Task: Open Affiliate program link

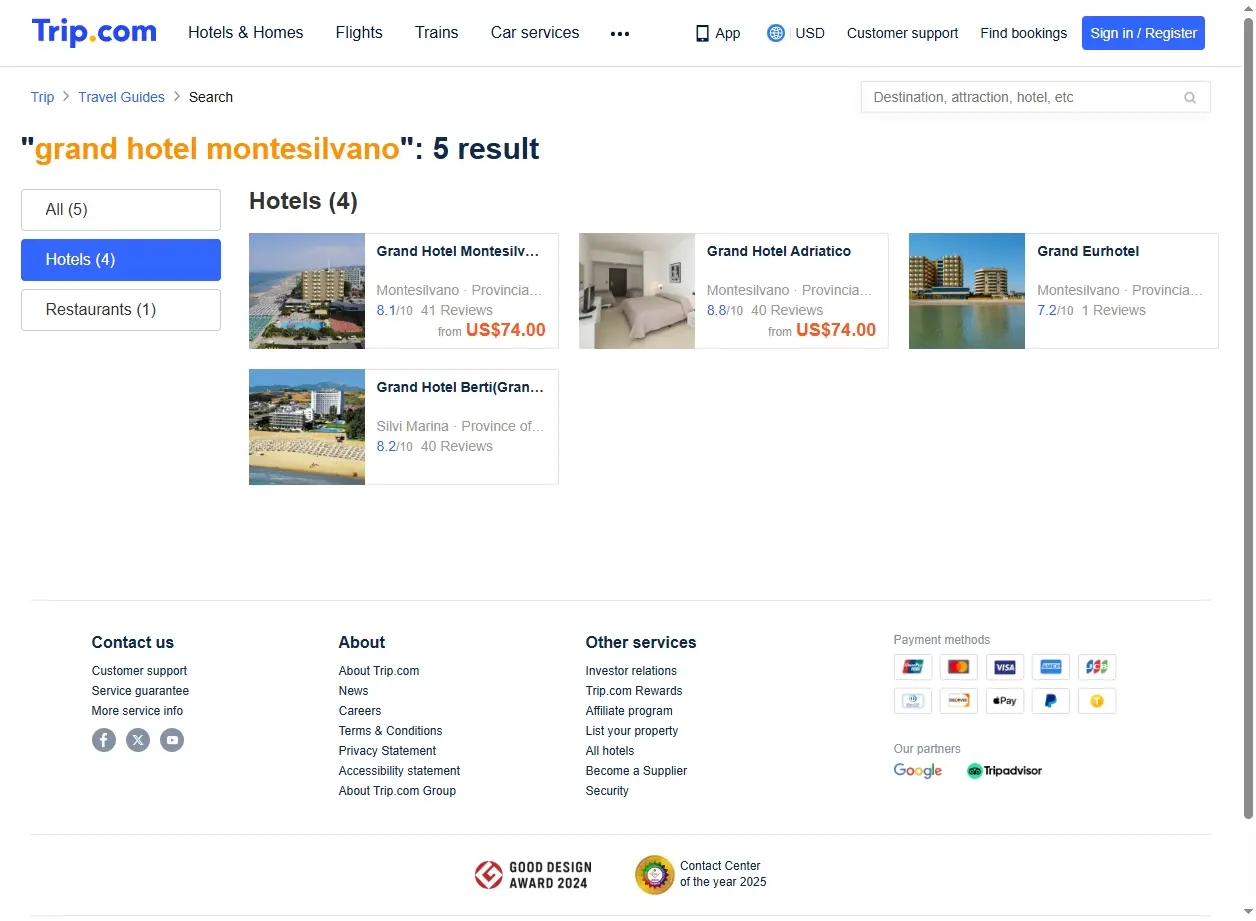Action: (x=629, y=711)
